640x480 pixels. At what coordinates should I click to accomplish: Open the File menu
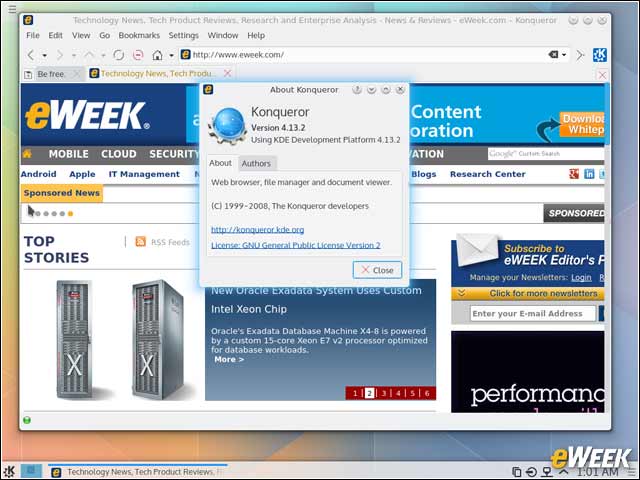pos(33,36)
